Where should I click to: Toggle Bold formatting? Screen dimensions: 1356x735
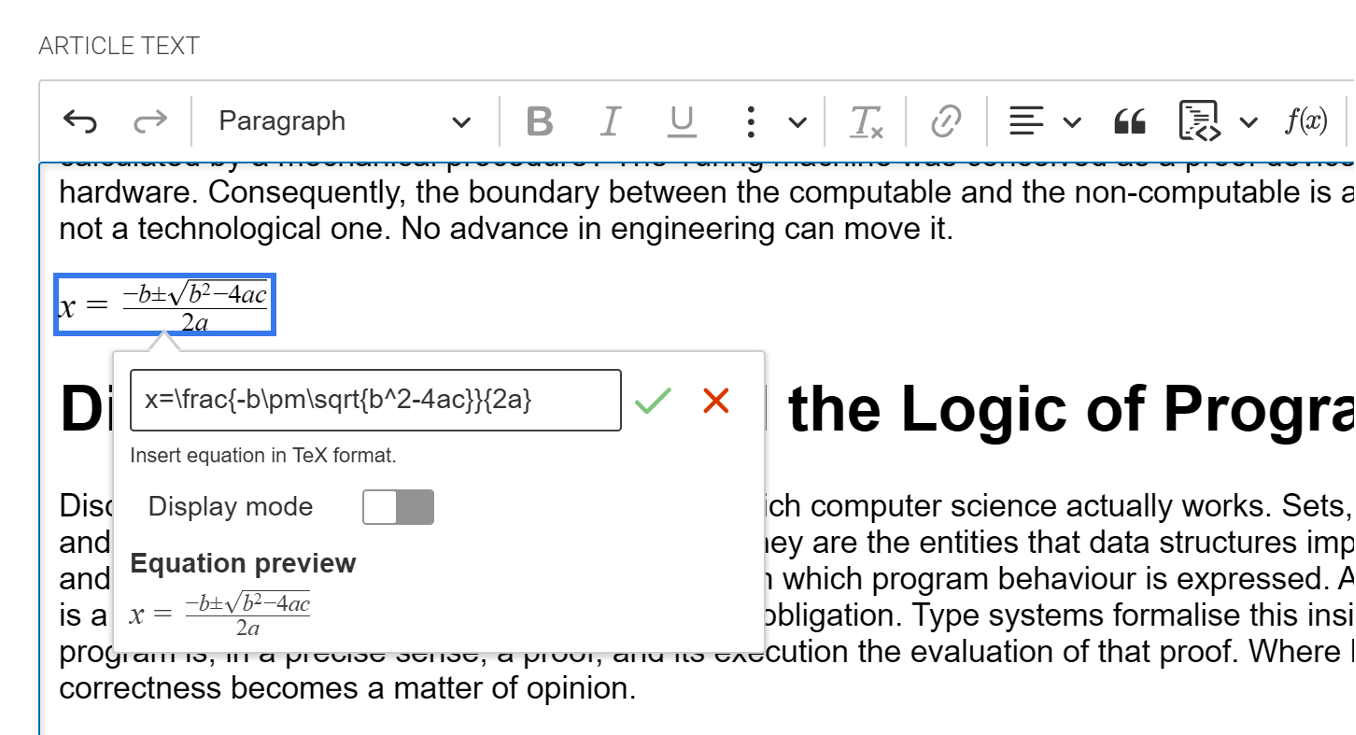click(x=540, y=122)
